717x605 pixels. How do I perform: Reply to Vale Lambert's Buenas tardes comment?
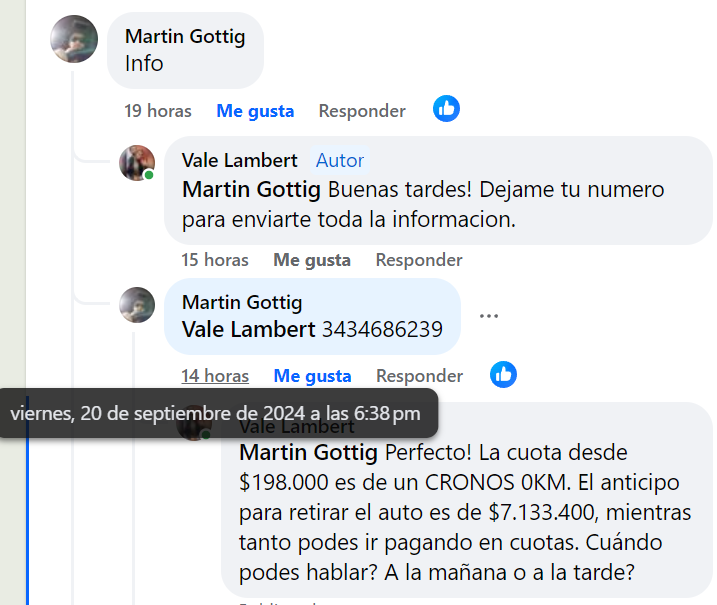point(419,260)
